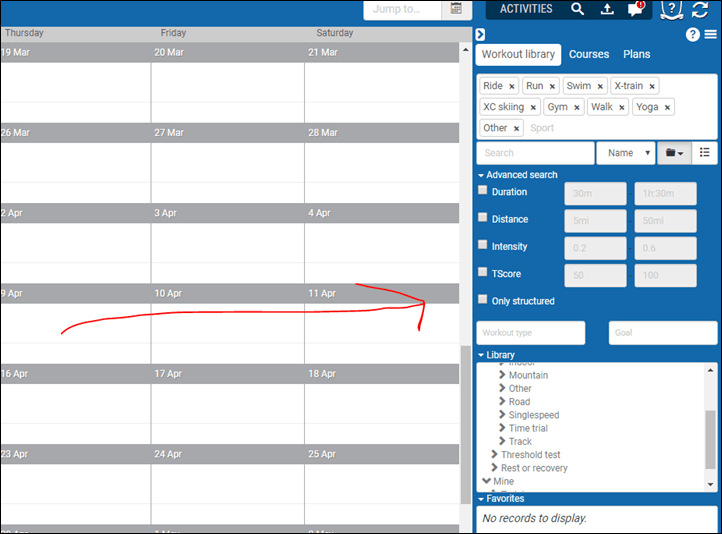Switch to list view icon
722x534 pixels.
[705, 153]
